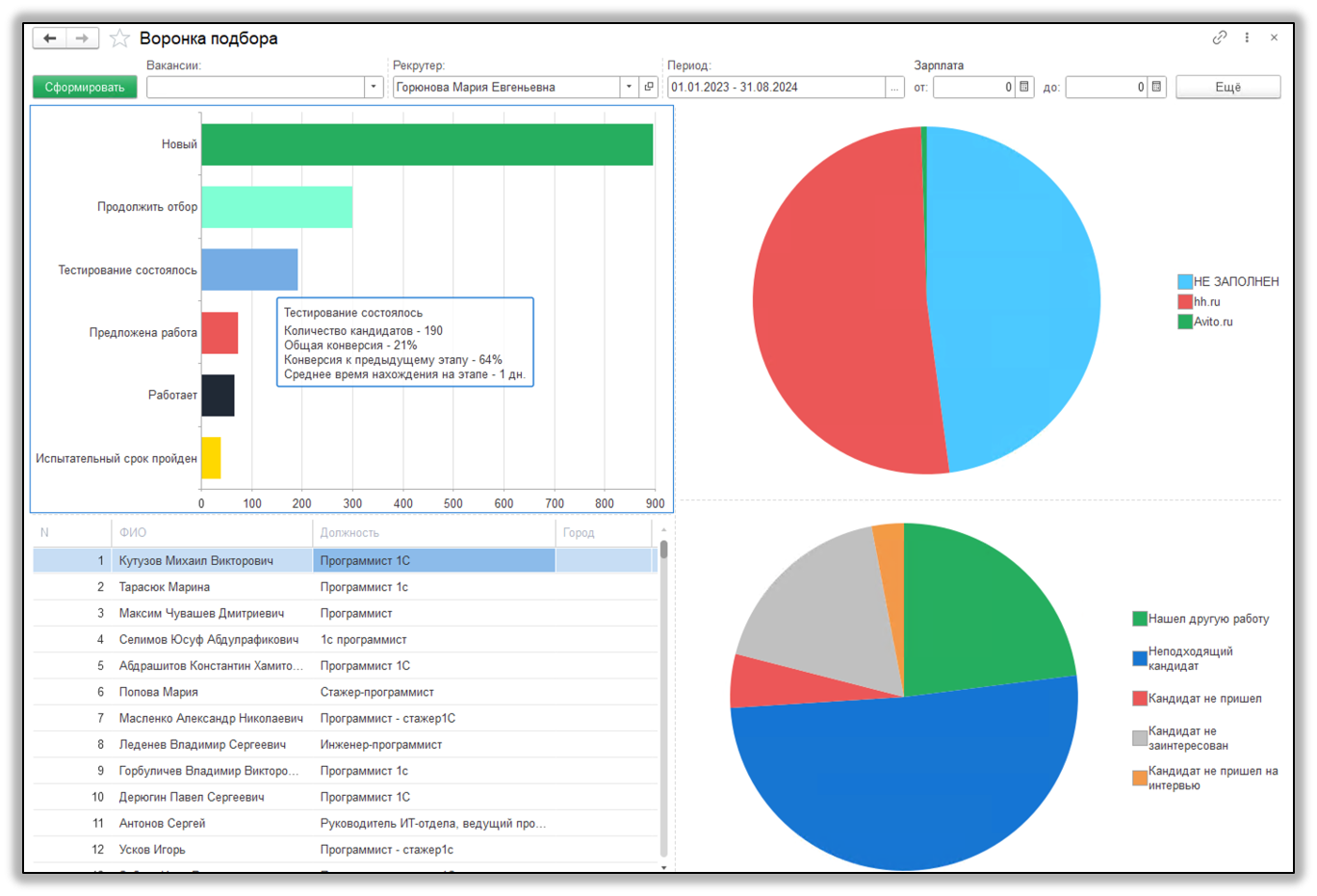This screenshot has width=1317, height=896.
Task: Click the Стажер-программист position cell
Action: [x=434, y=692]
